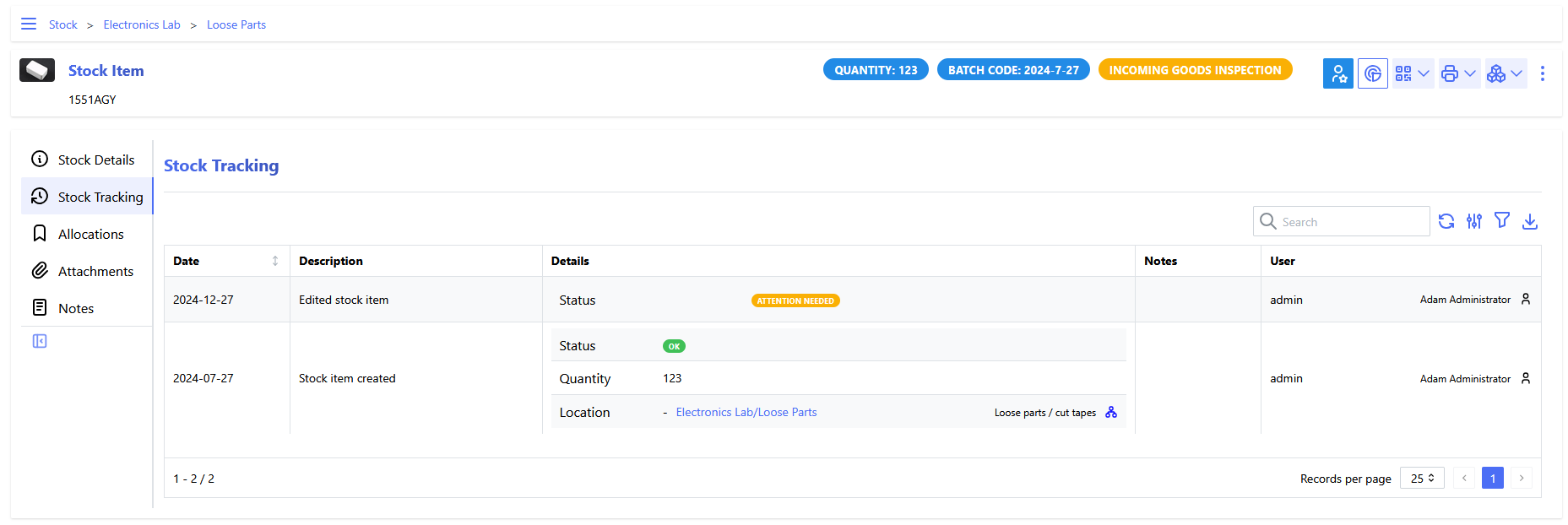Go to Stock breadcrumb link
This screenshot has height=525, width=1568.
pyautogui.click(x=63, y=24)
